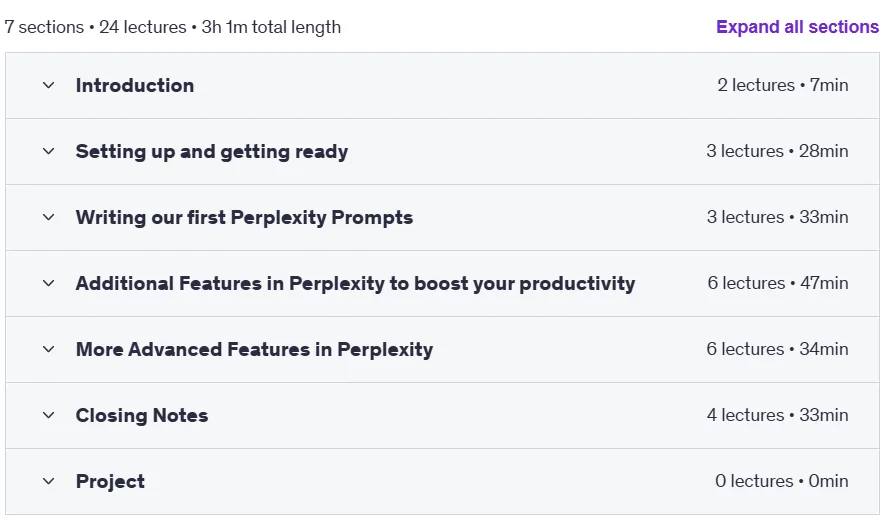Screen dimensions: 885x520
Task: Expand the Closing Notes chevron arrow
Action: [49, 416]
